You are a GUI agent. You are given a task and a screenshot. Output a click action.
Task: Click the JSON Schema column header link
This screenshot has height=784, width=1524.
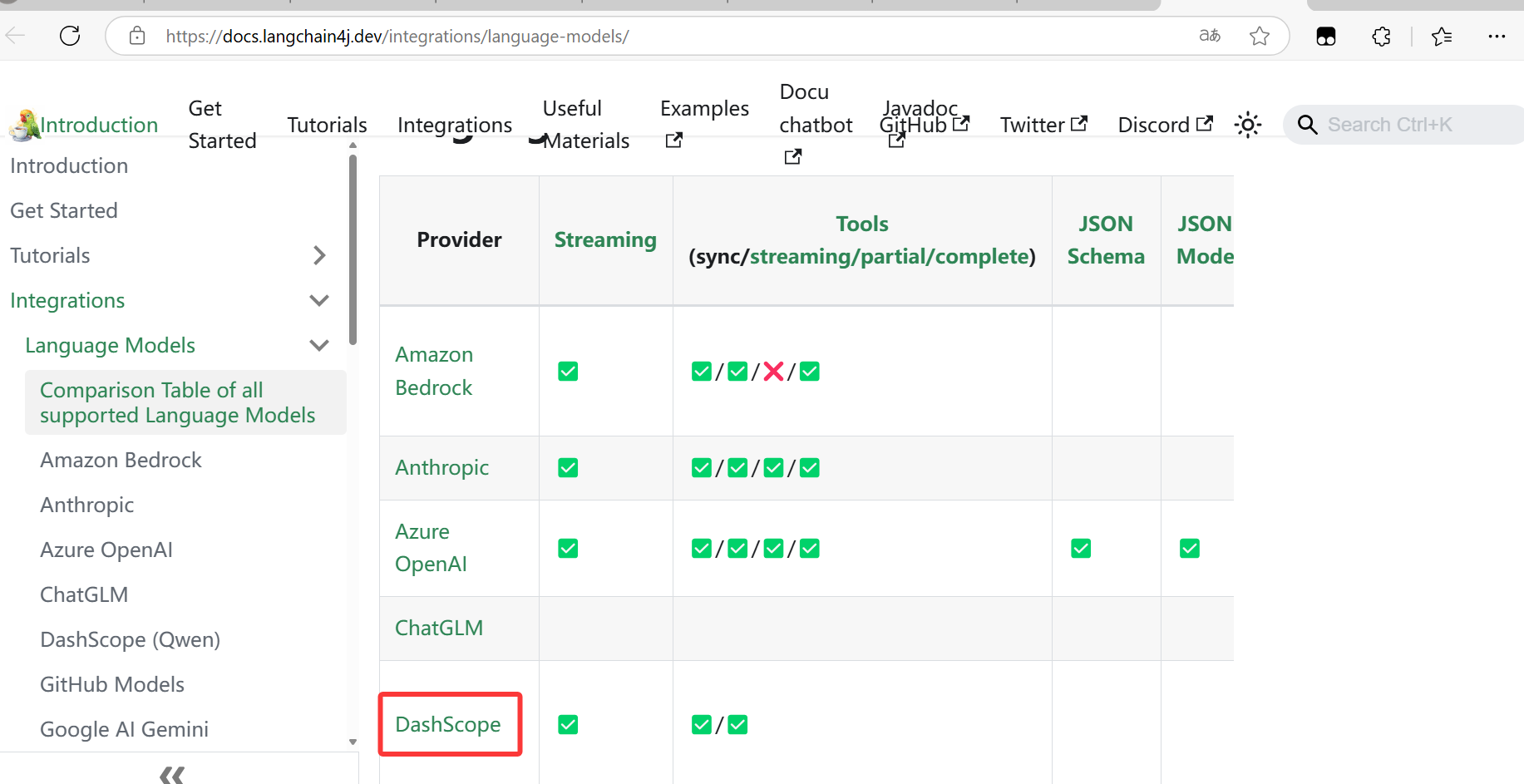1106,239
